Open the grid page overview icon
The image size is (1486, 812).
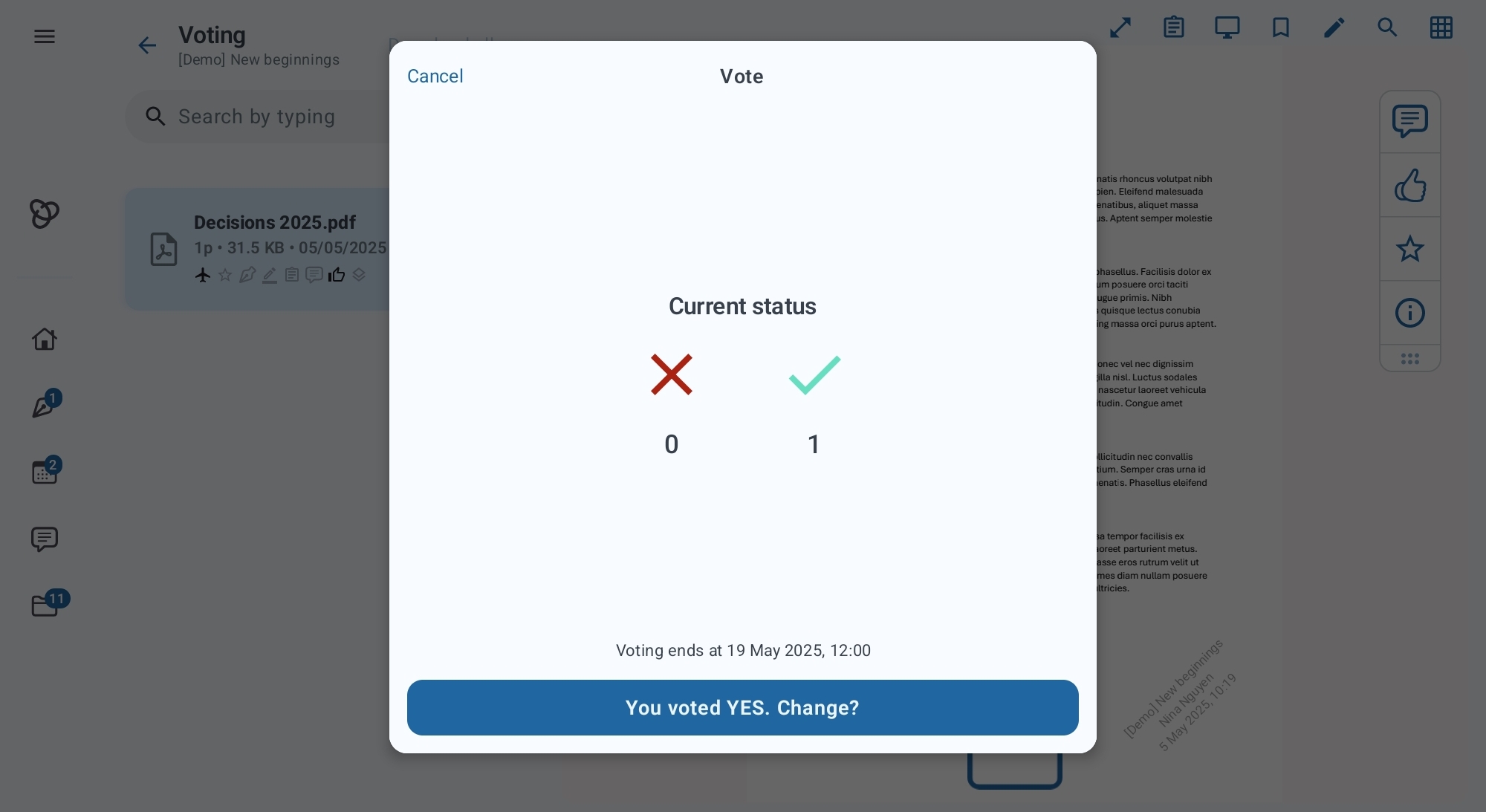(1441, 28)
